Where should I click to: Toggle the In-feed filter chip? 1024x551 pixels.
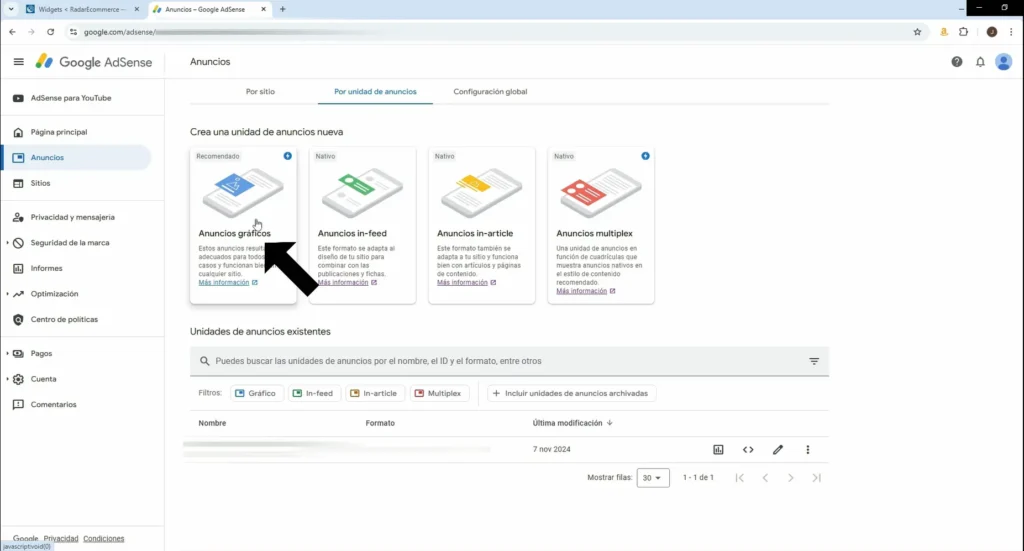[x=313, y=393]
